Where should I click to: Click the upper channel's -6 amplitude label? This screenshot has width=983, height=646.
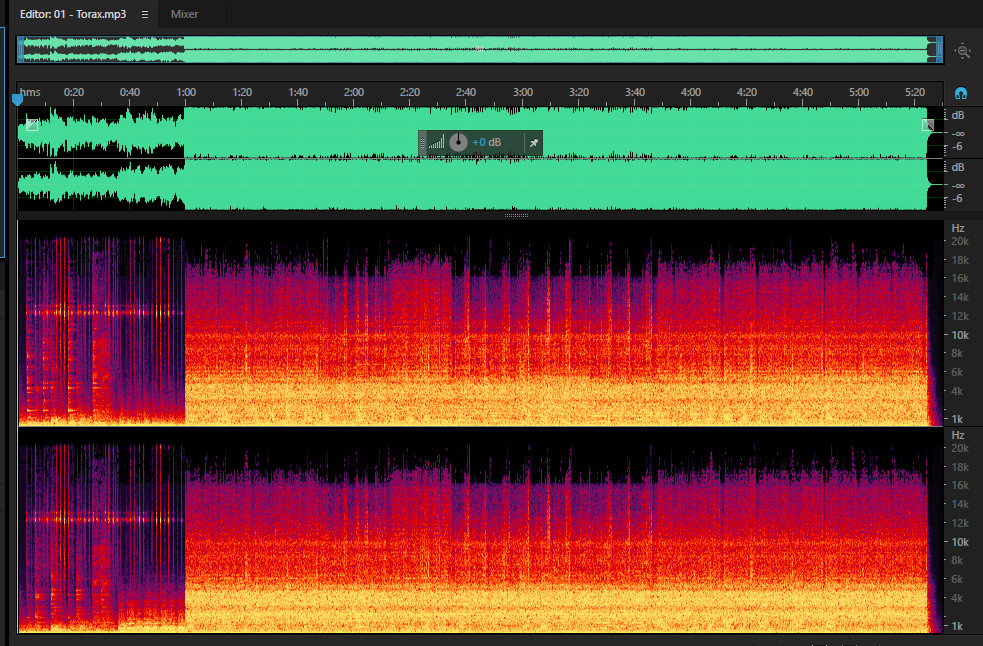[x=957, y=147]
